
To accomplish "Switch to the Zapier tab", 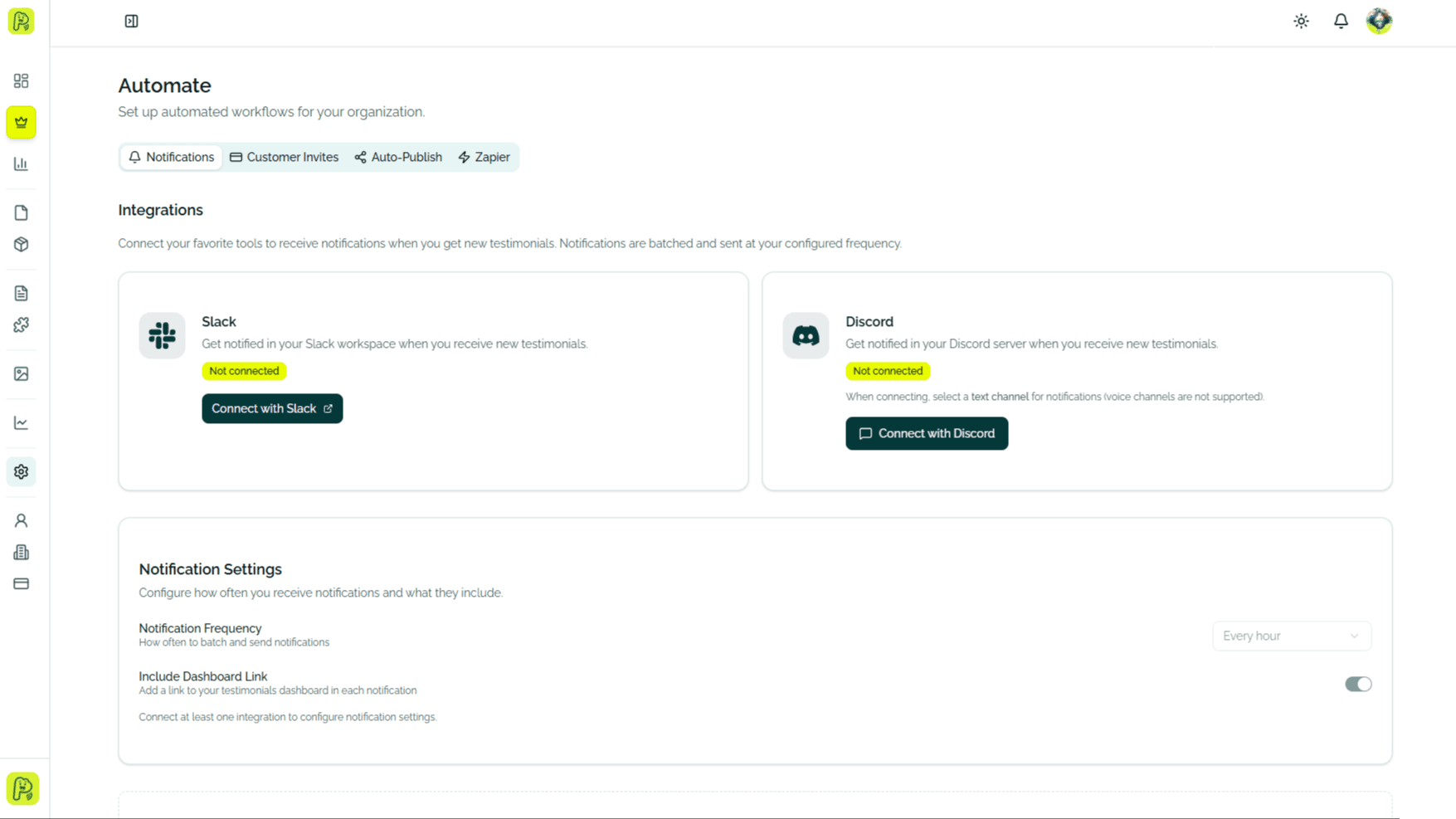I will click(x=485, y=157).
